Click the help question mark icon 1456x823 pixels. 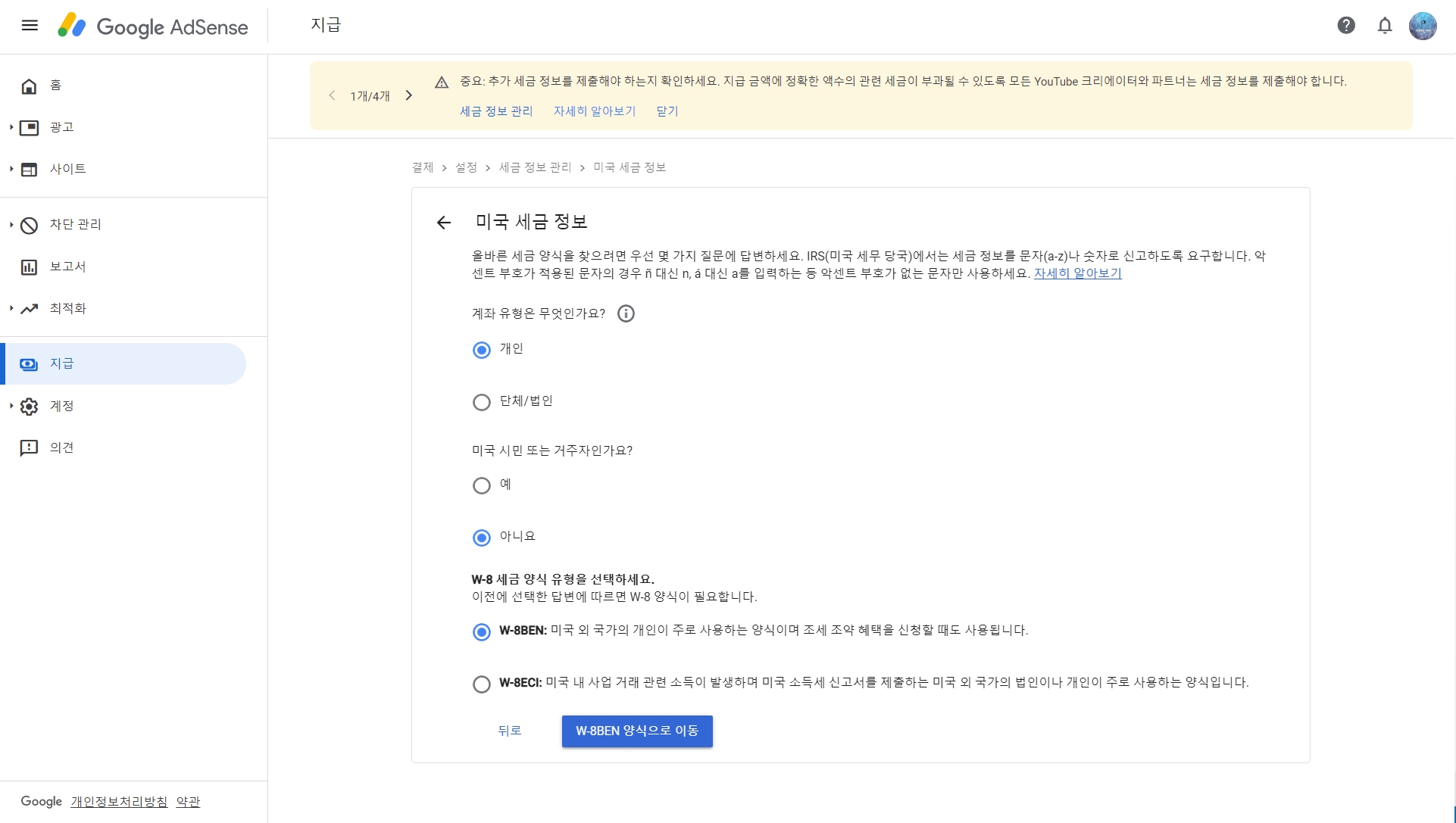1346,26
